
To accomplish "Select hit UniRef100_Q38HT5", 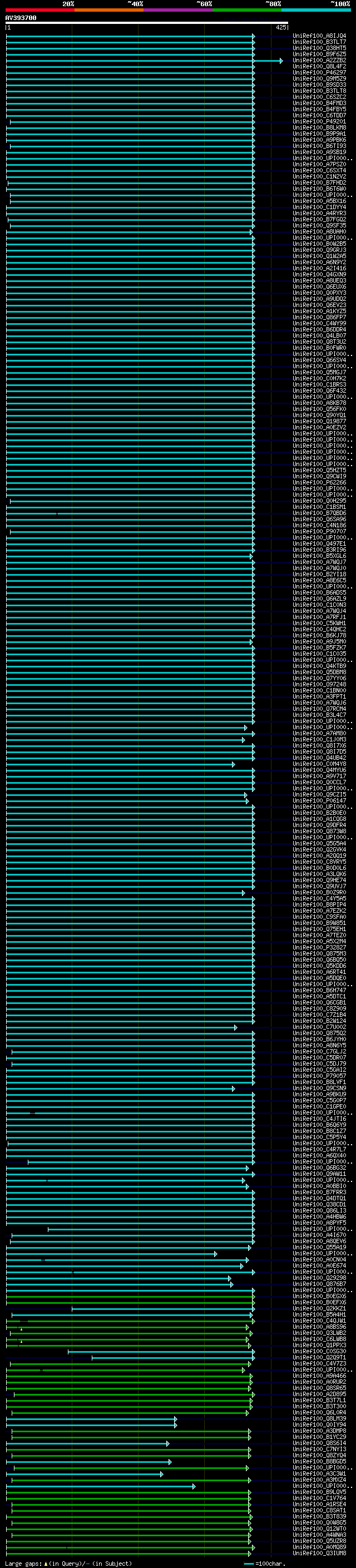I will (x=319, y=48).
